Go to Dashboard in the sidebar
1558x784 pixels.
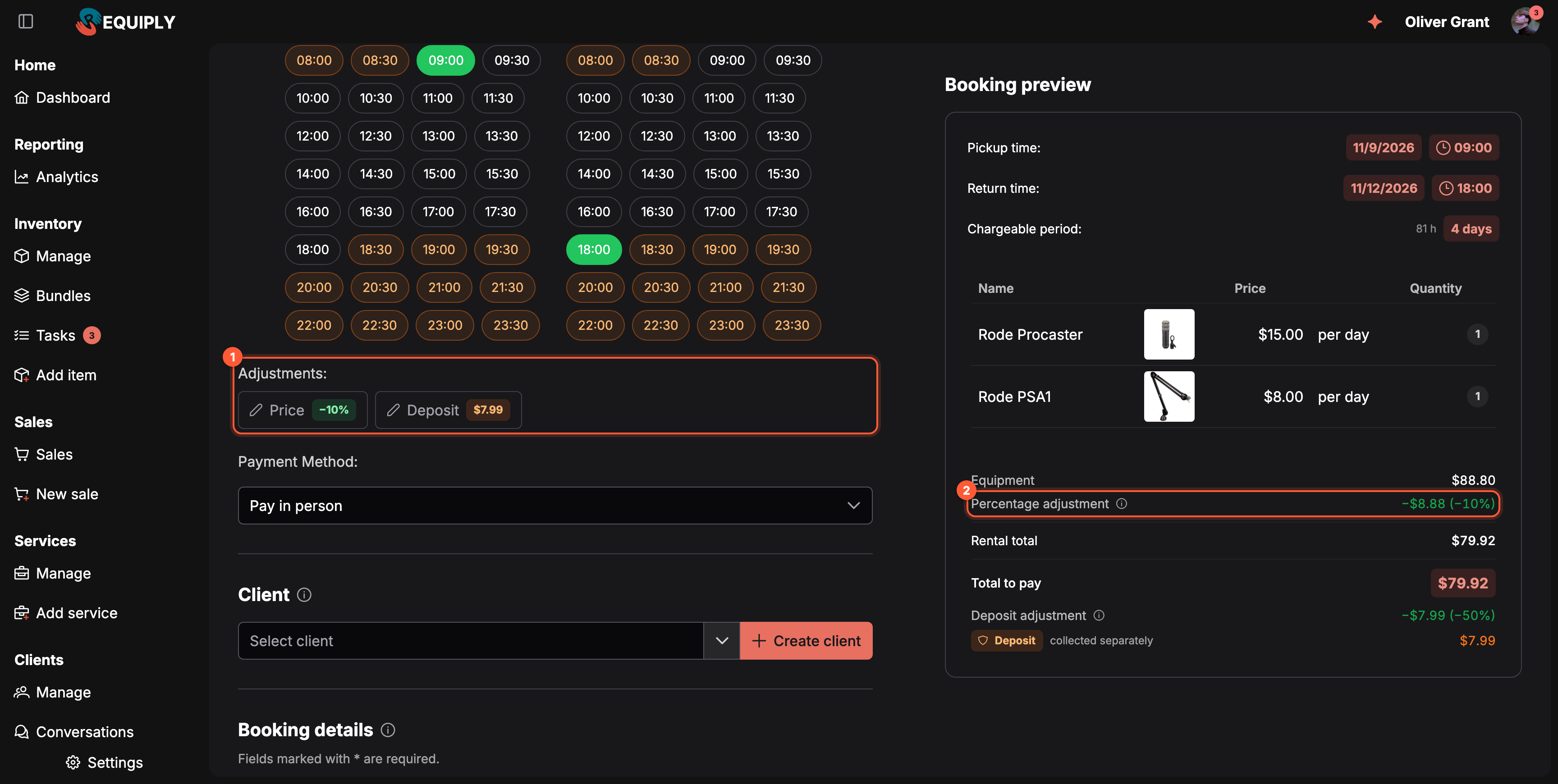point(62,98)
